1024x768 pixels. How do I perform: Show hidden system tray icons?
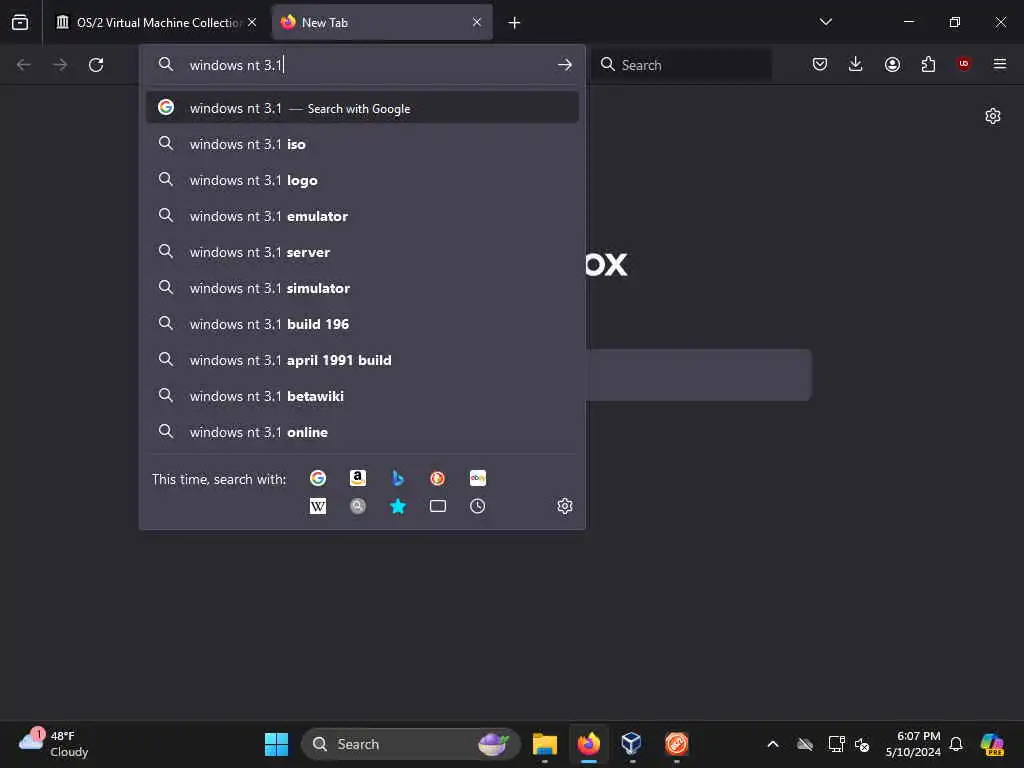773,744
